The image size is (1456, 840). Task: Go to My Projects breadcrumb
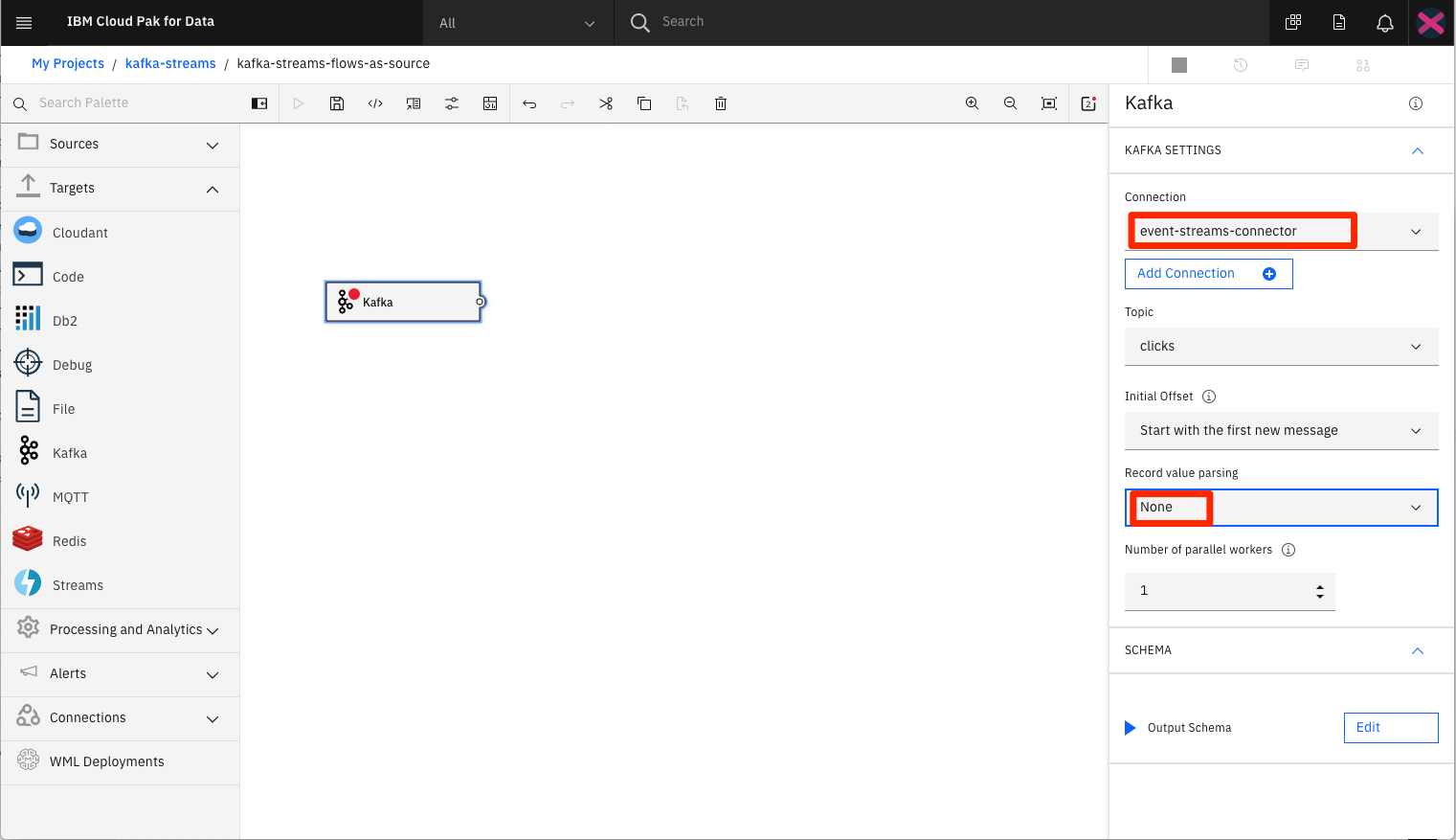[x=68, y=63]
